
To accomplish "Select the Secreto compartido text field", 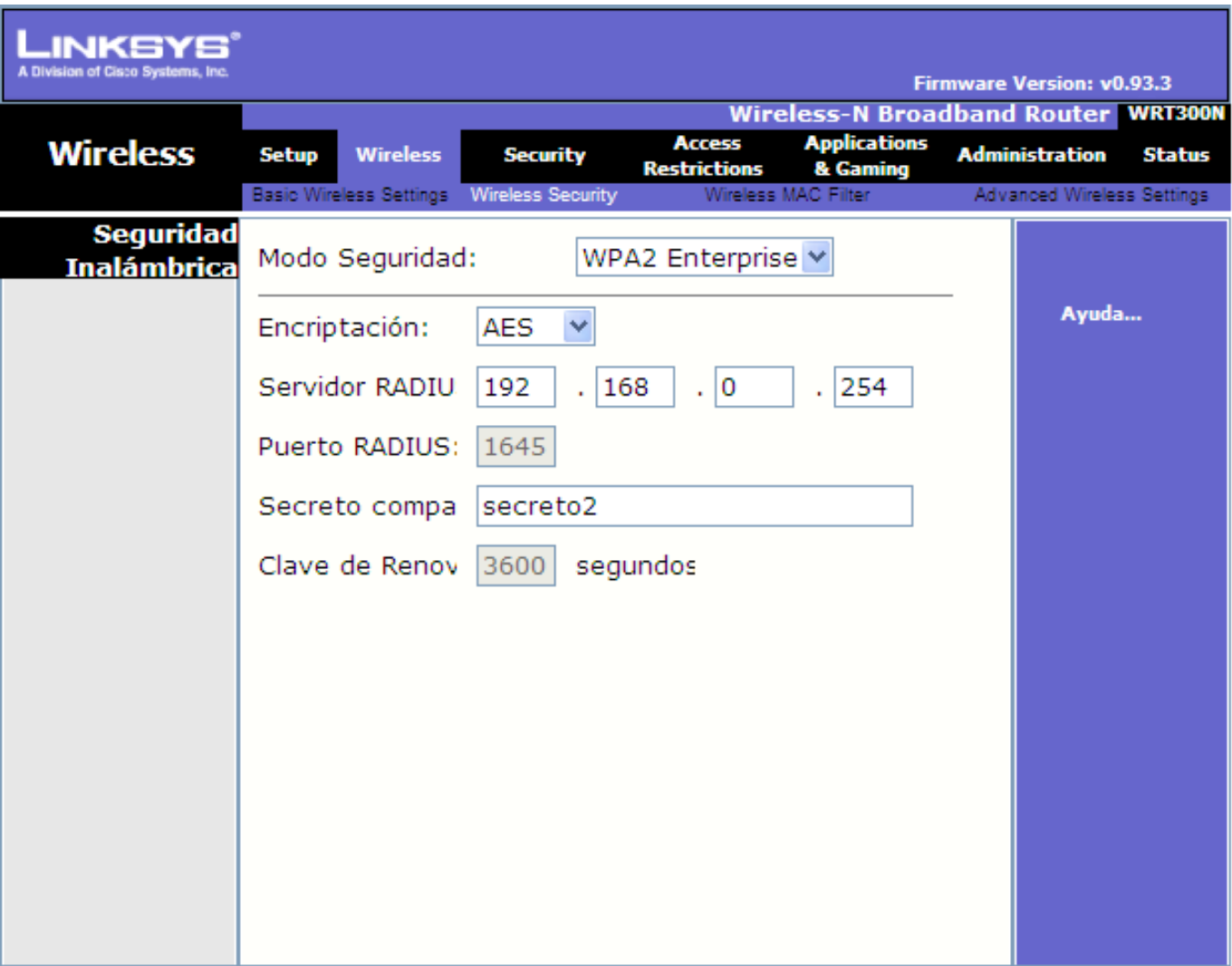I will point(693,507).
